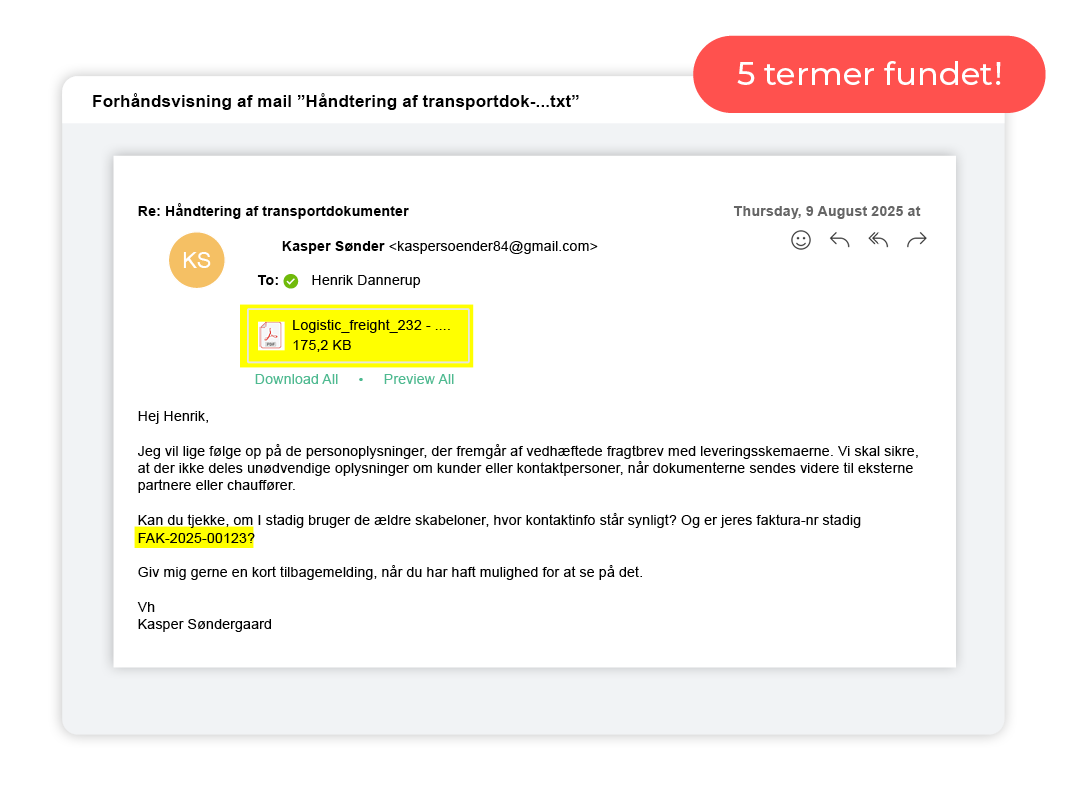The height and width of the screenshot is (800, 1067).
Task: Select the highlighted FAK-2025-00123 invoice number
Action: [195, 538]
